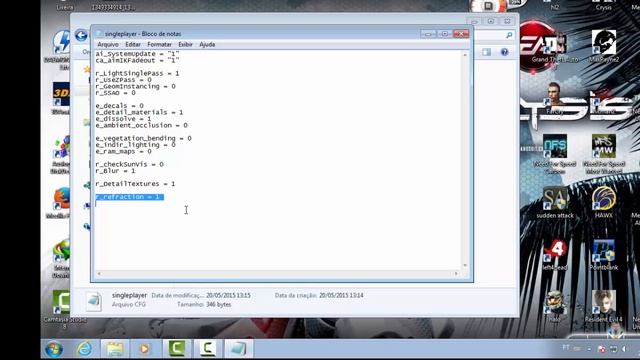
Task: Click the line 'r_UseZPass = 0'
Action: 123,80
